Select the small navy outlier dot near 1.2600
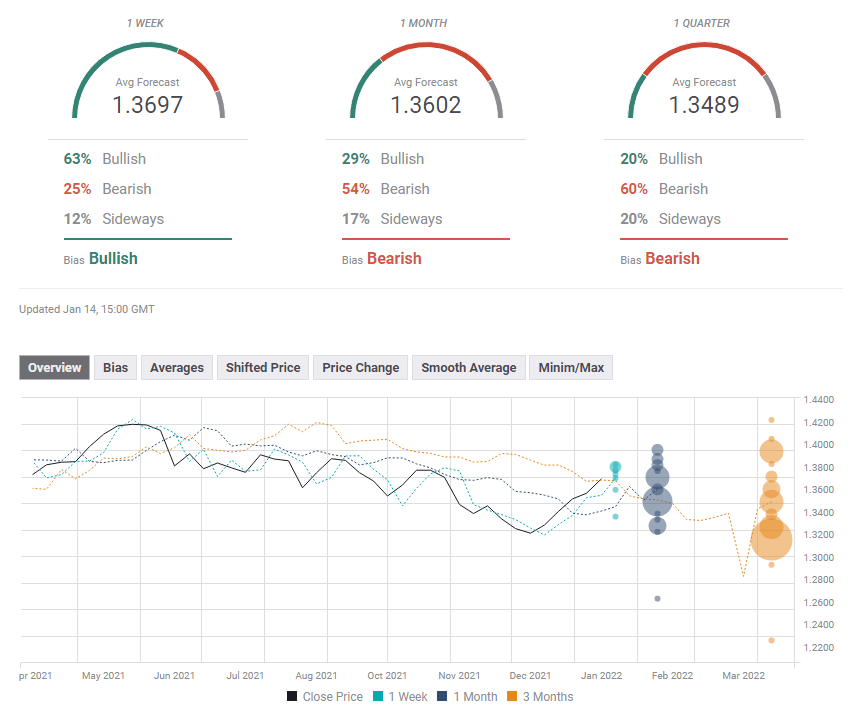This screenshot has height=715, width=859. [x=657, y=598]
